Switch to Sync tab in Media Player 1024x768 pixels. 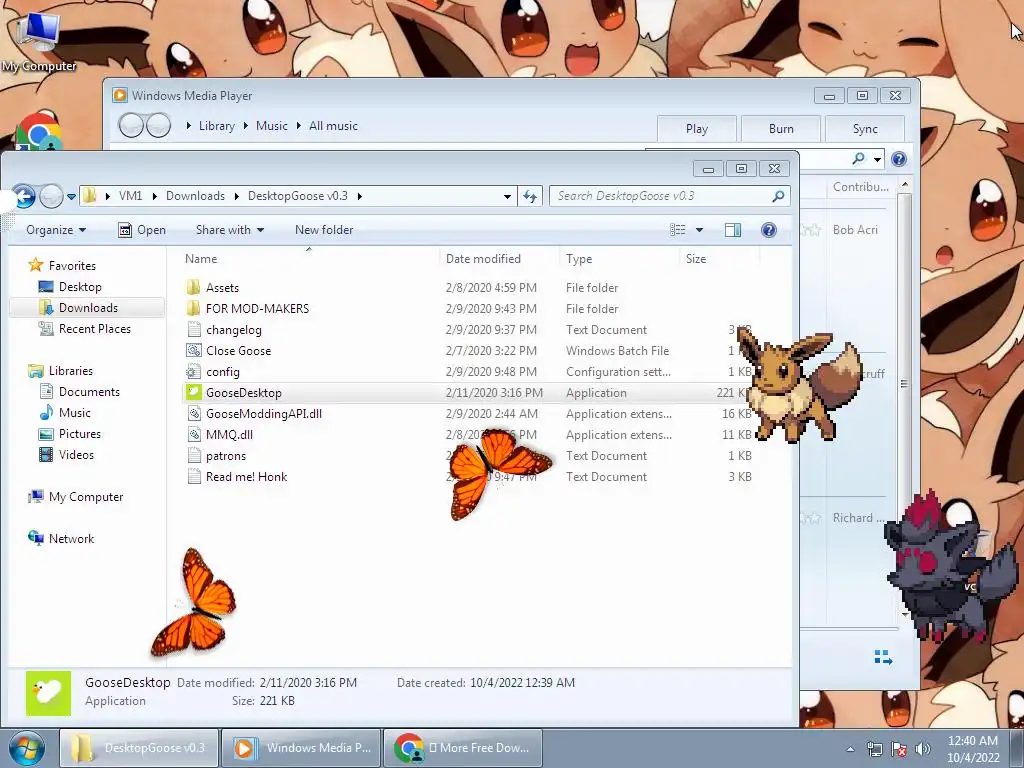865,129
